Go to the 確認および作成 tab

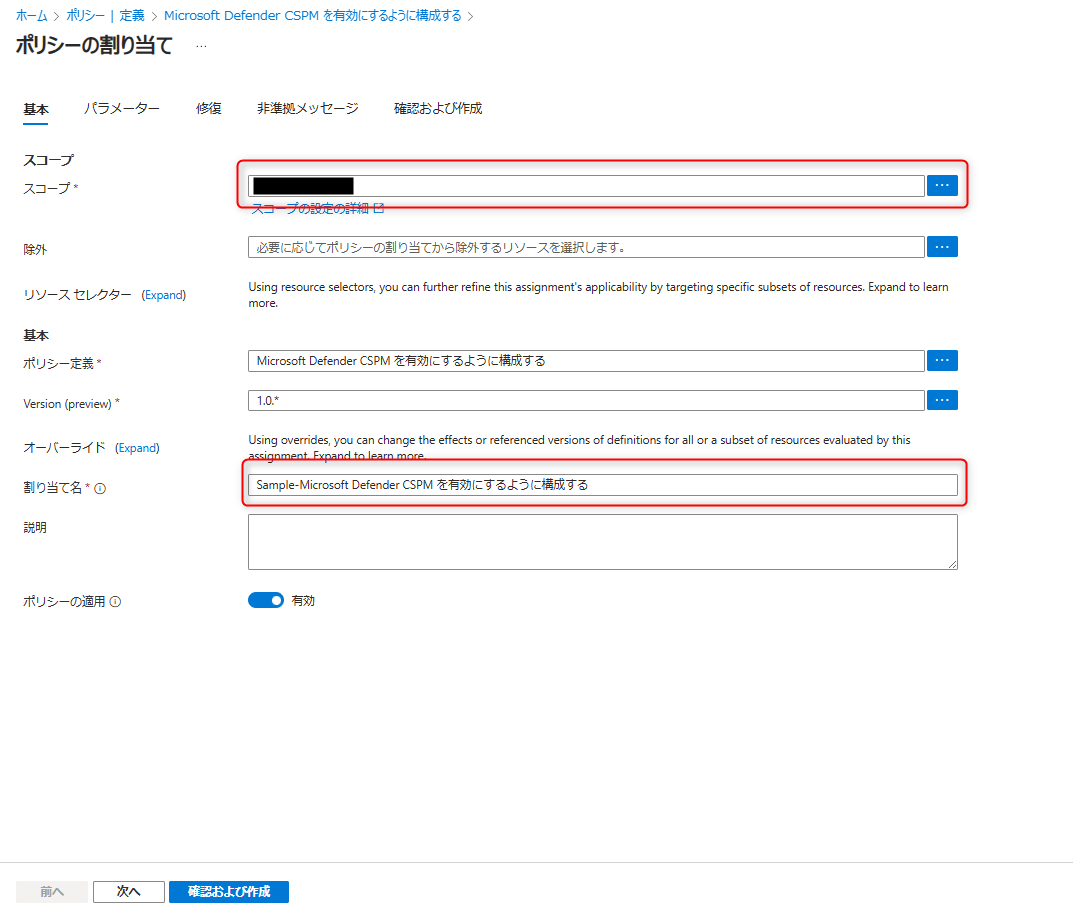438,108
